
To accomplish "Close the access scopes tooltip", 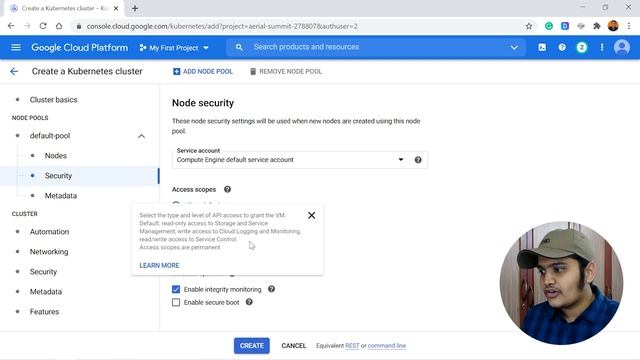I will pos(311,215).
